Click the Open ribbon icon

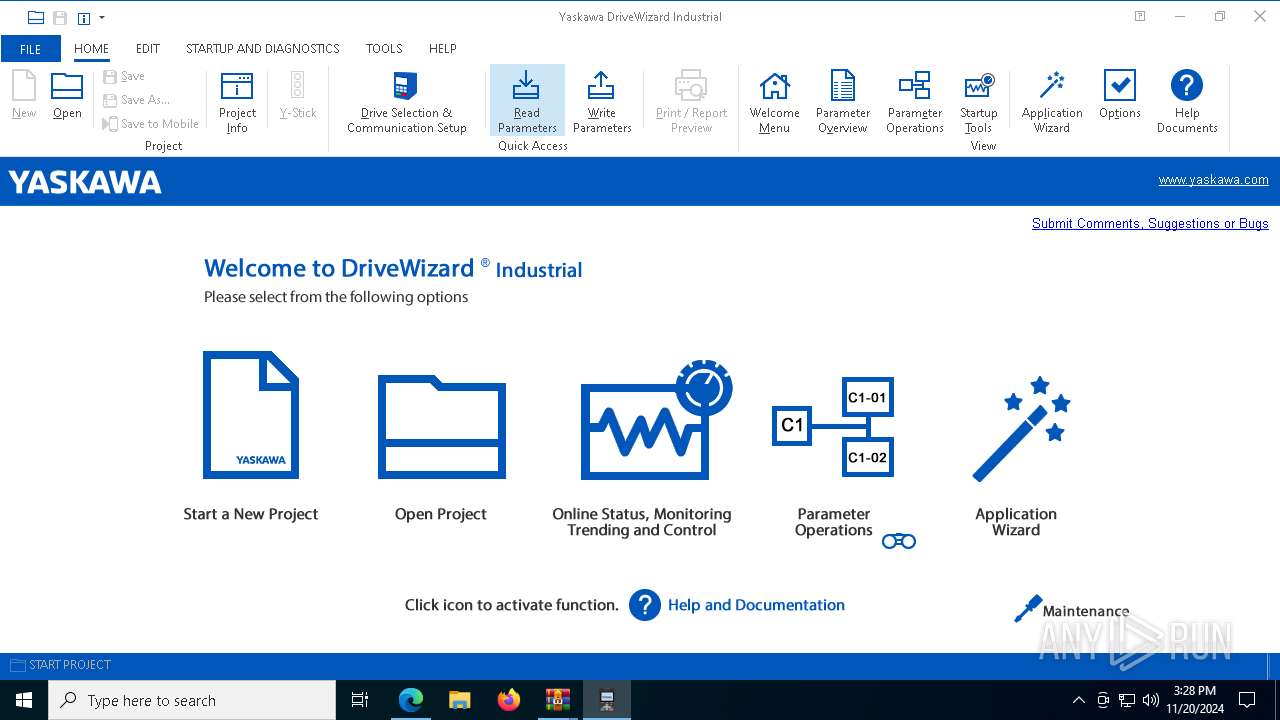coord(67,95)
